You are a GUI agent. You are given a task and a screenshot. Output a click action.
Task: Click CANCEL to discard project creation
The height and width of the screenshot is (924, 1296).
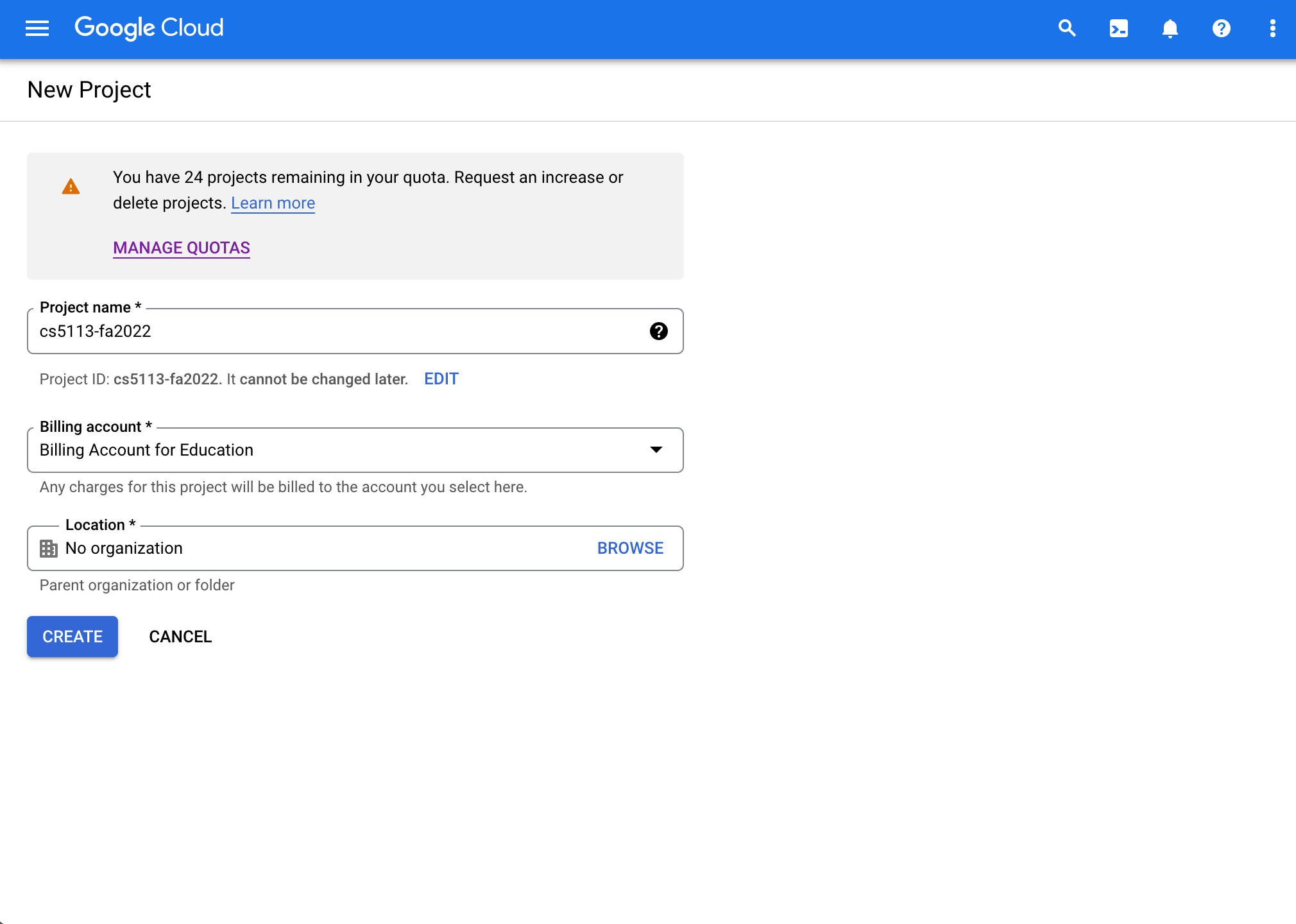(180, 636)
